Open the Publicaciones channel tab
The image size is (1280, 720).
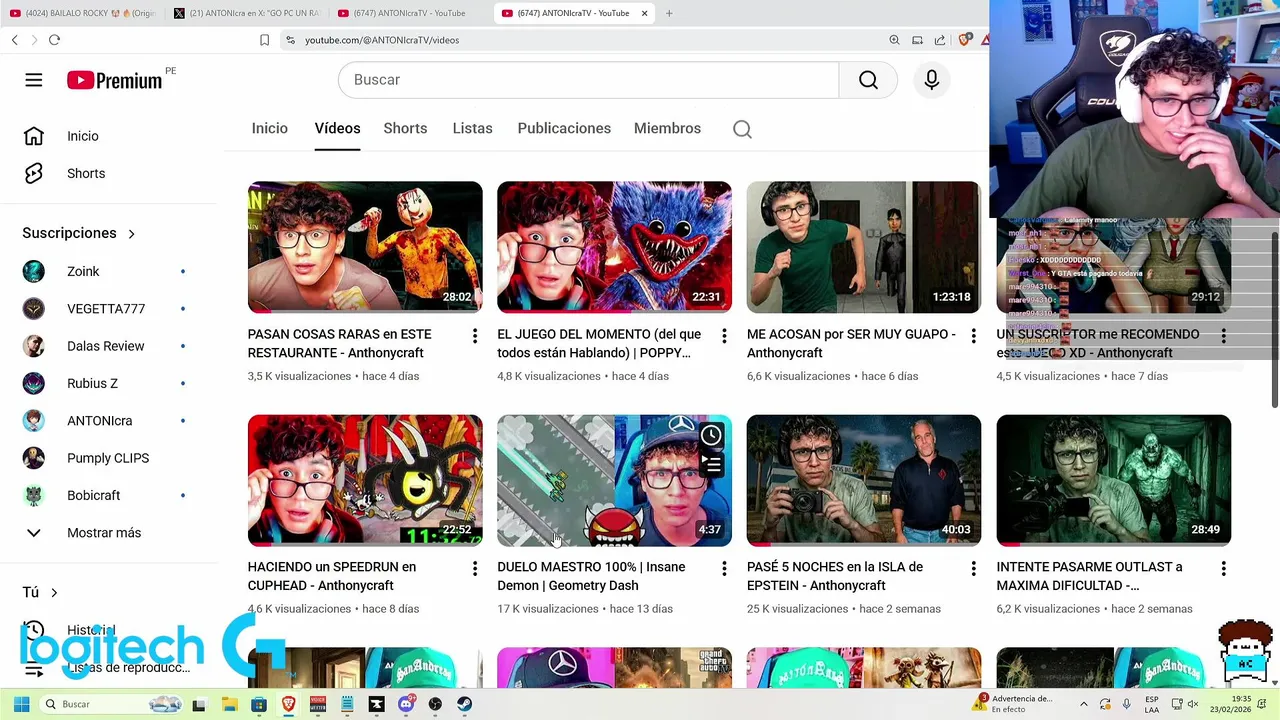tap(564, 128)
